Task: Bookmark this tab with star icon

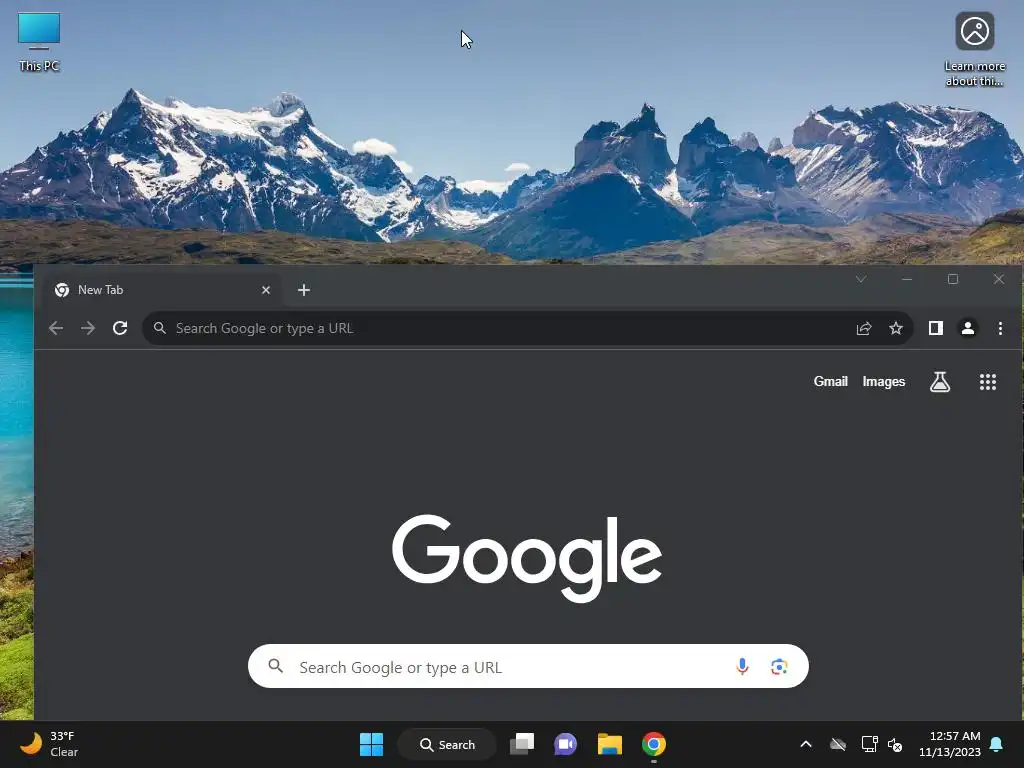Action: pos(896,328)
